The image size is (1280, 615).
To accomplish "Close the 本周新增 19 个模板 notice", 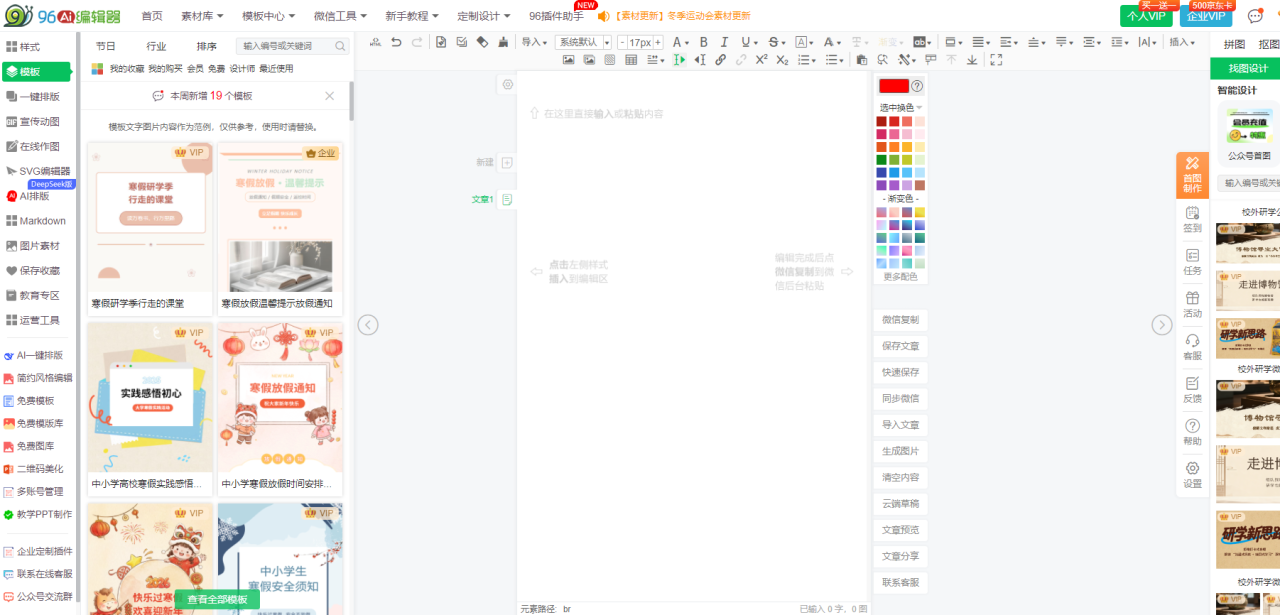I will [x=329, y=96].
